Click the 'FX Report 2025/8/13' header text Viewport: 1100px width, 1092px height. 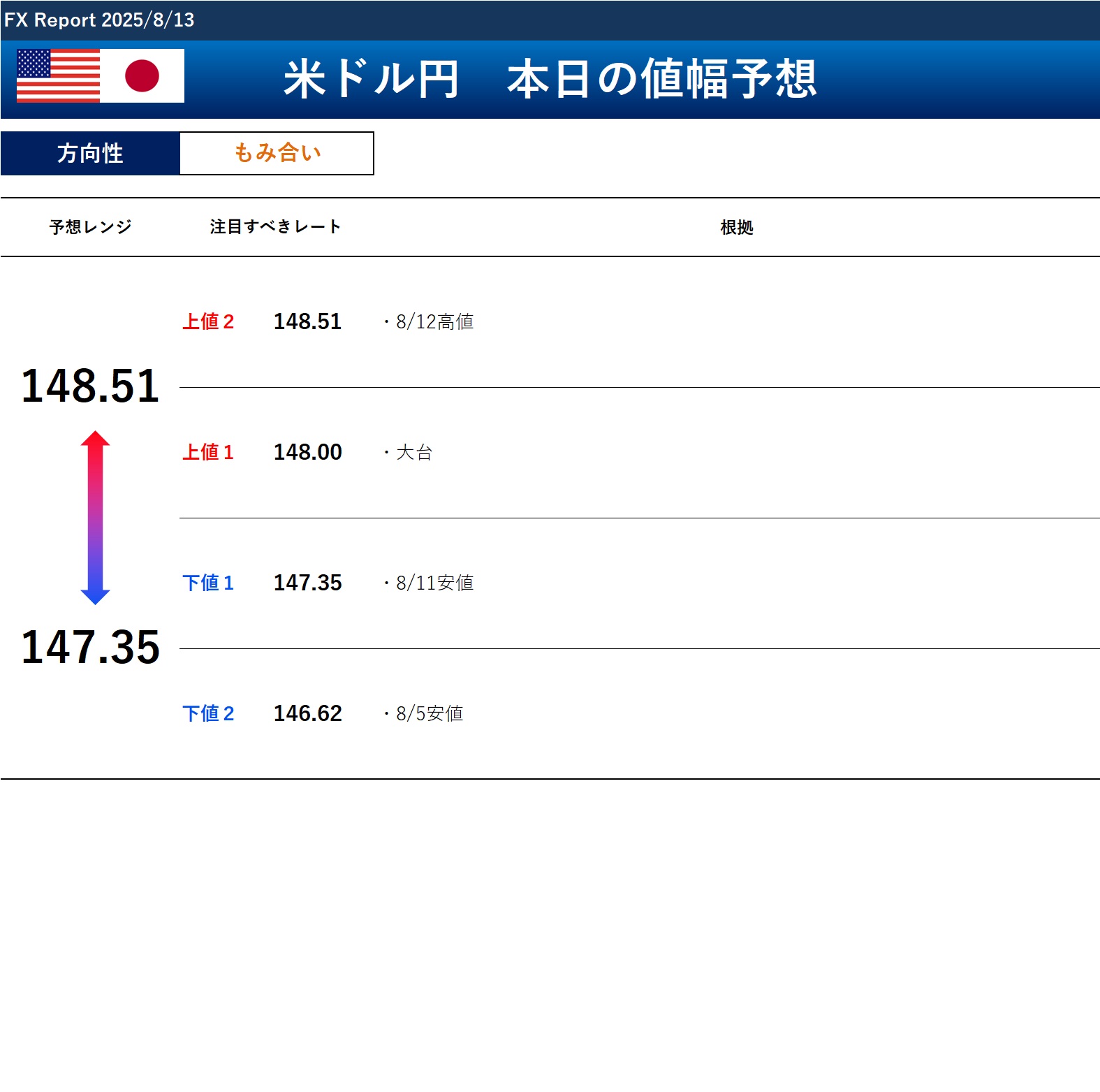99,20
